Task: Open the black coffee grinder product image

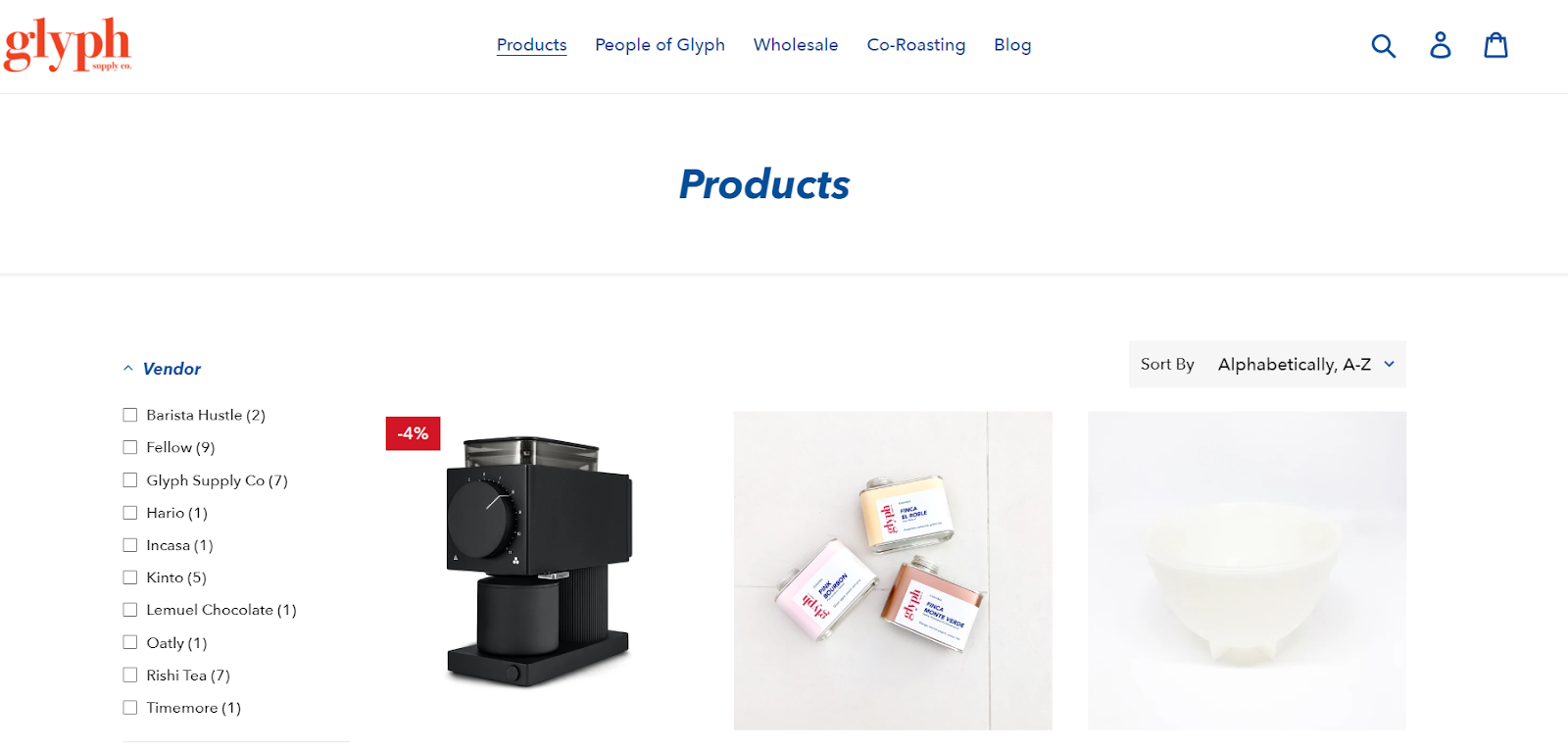Action: coord(539,561)
